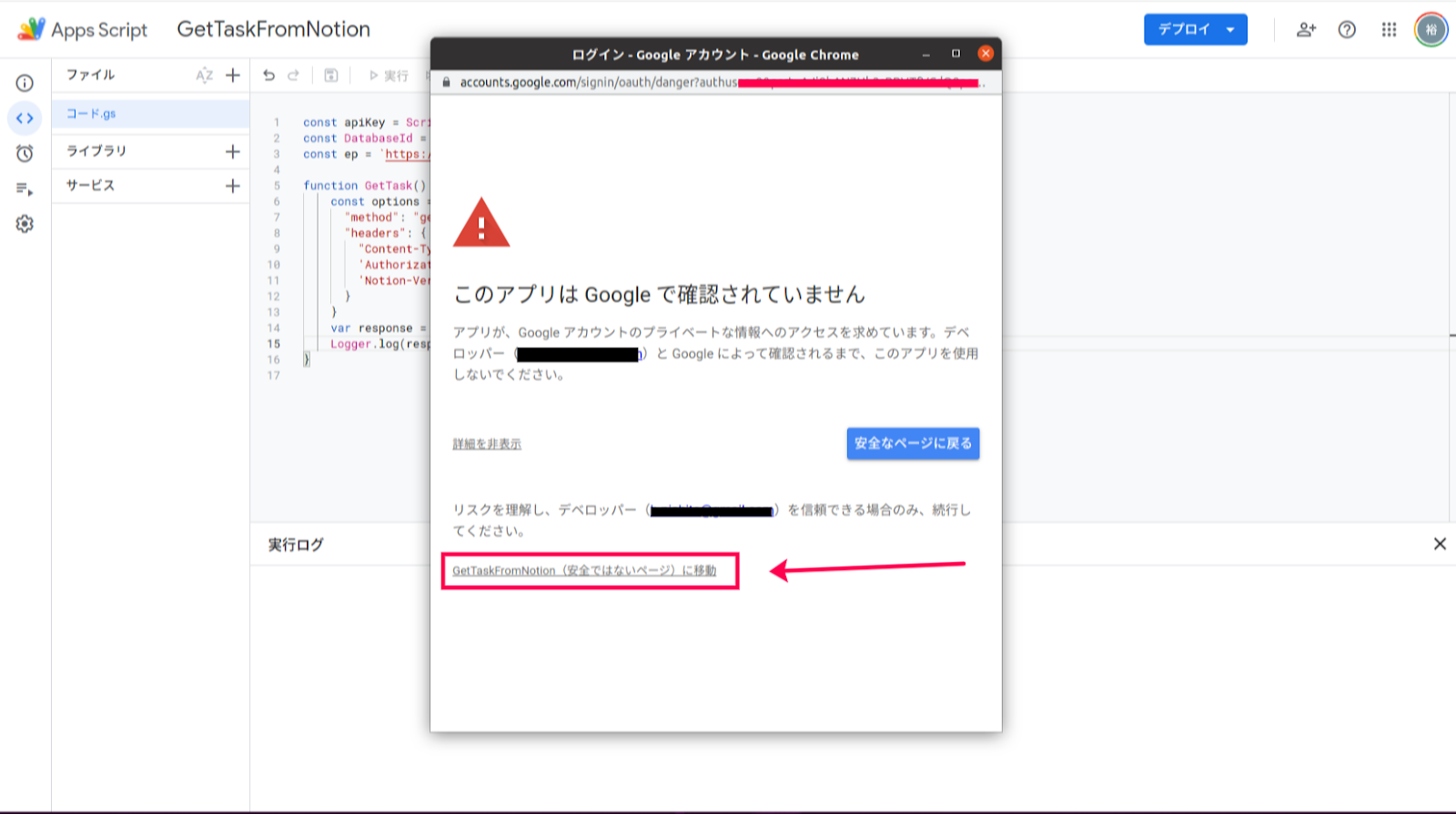The width and height of the screenshot is (1456, 814).
Task: Share project with add-person icon
Action: click(1306, 29)
